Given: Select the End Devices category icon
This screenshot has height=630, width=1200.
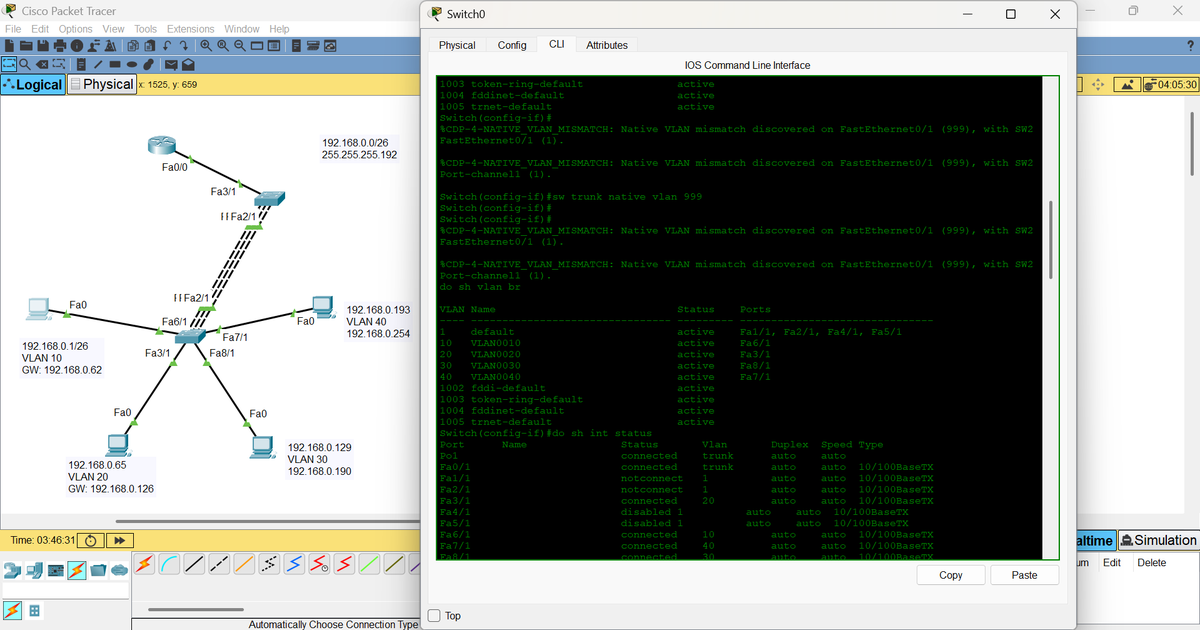Looking at the screenshot, I should click(34, 571).
